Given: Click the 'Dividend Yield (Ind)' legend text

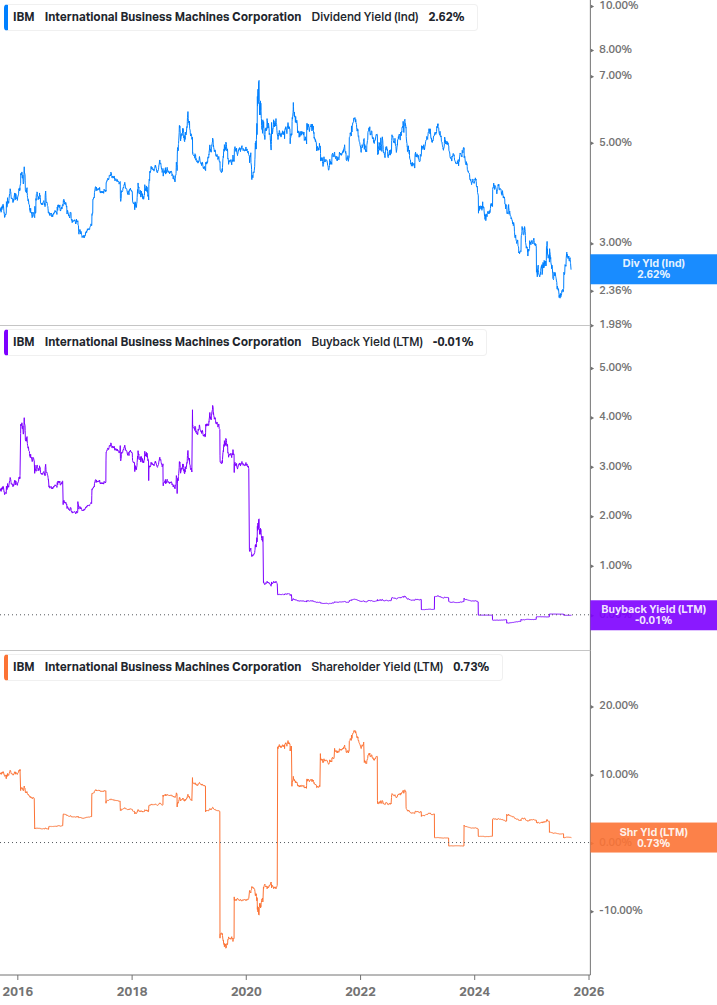Looking at the screenshot, I should [365, 17].
